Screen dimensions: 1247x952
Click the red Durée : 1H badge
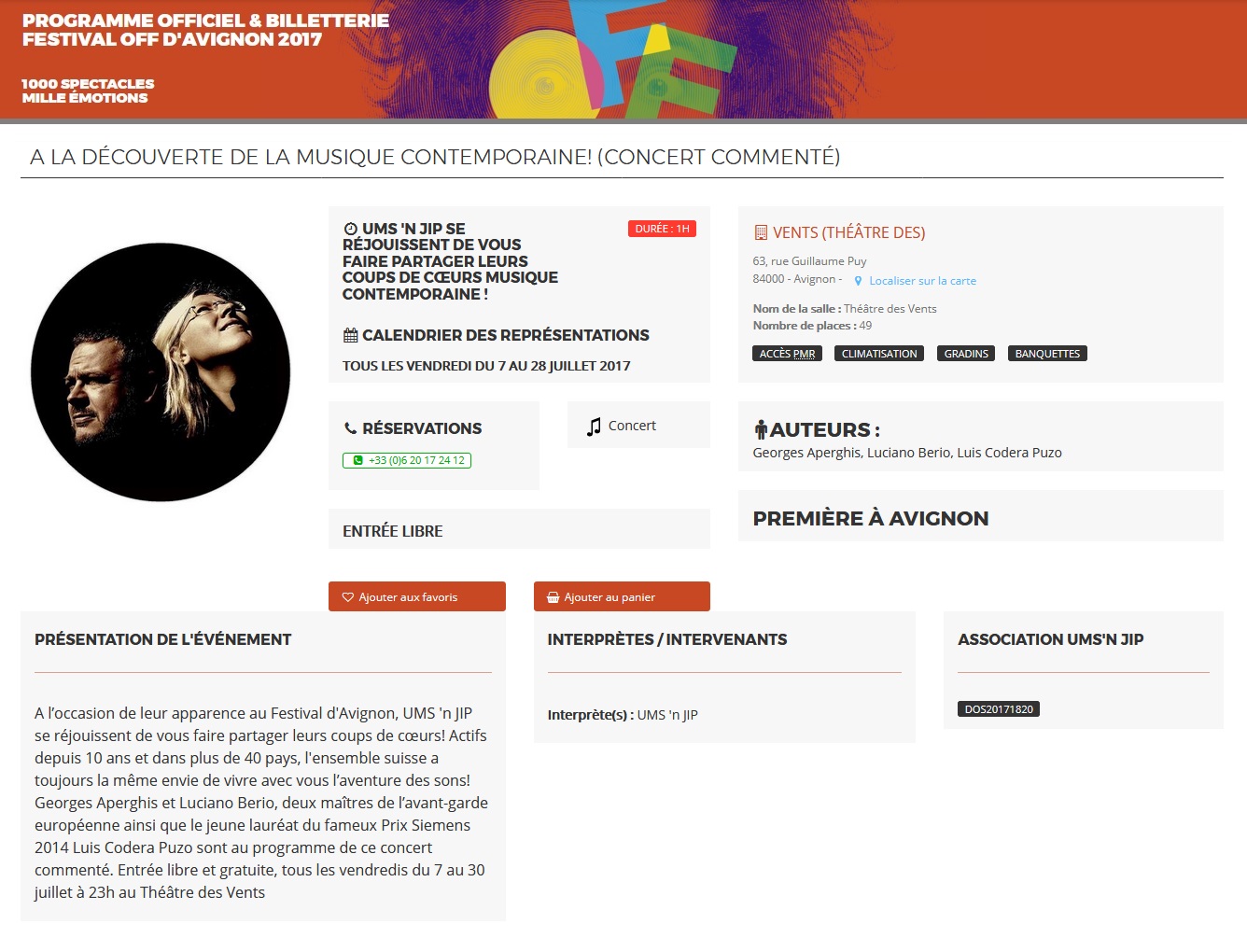[662, 229]
